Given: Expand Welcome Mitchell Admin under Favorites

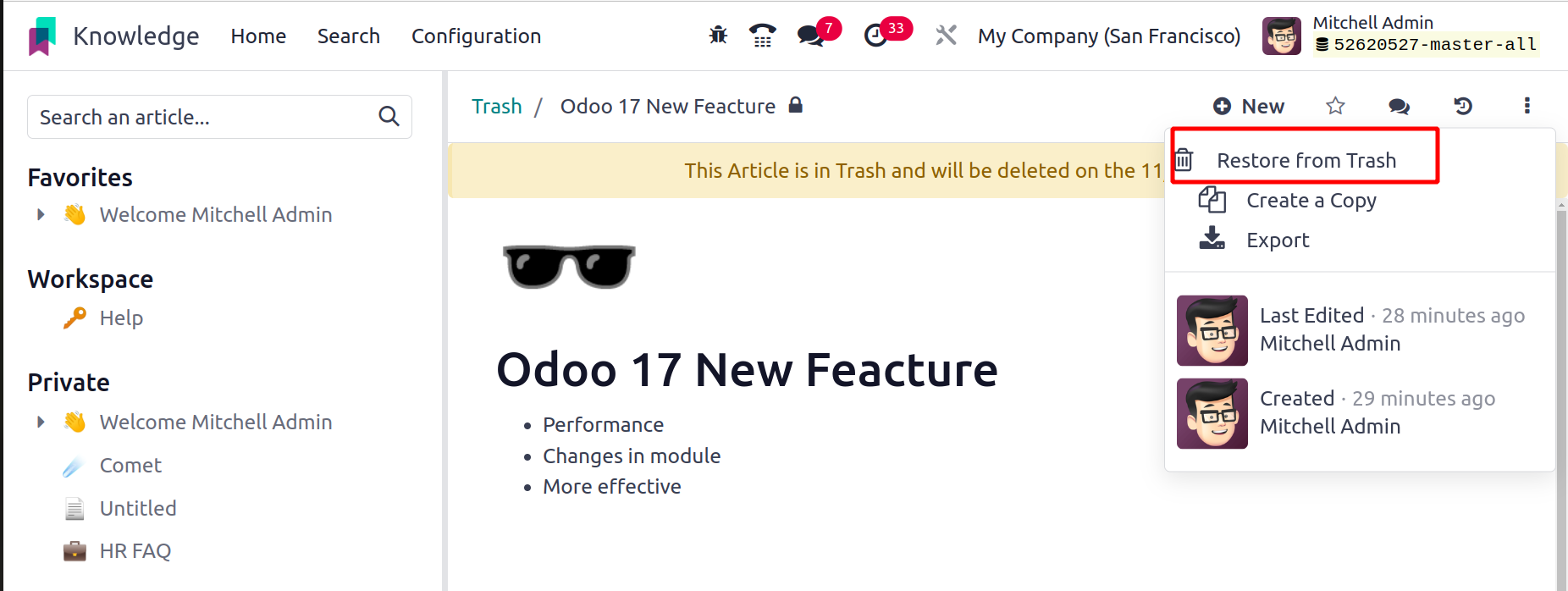Looking at the screenshot, I should 41,215.
